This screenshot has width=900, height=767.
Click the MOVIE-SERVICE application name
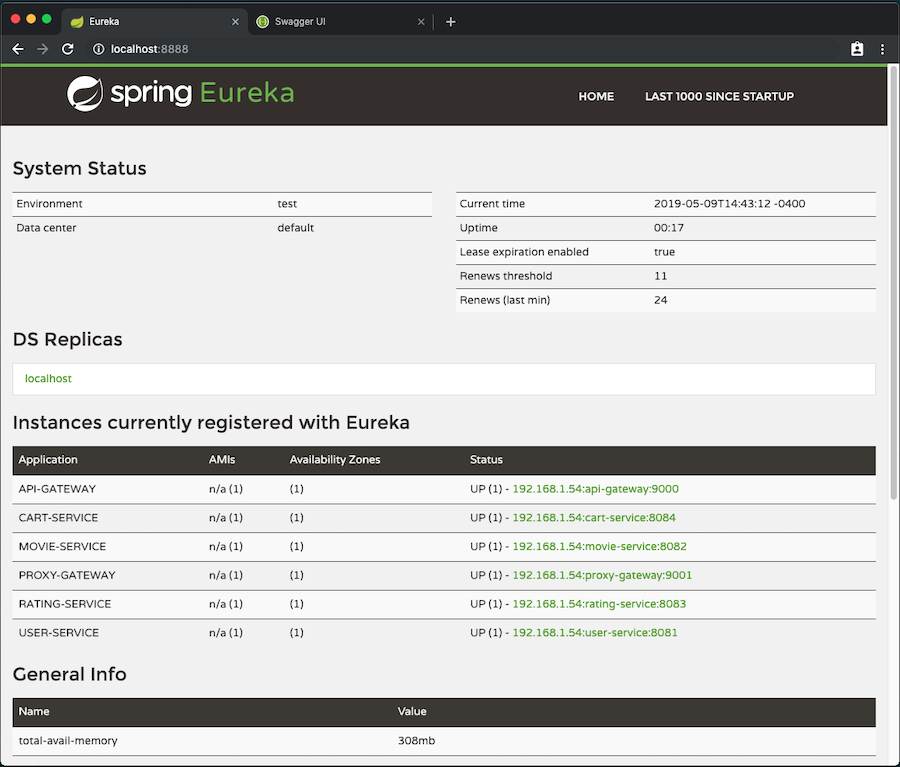(x=63, y=547)
